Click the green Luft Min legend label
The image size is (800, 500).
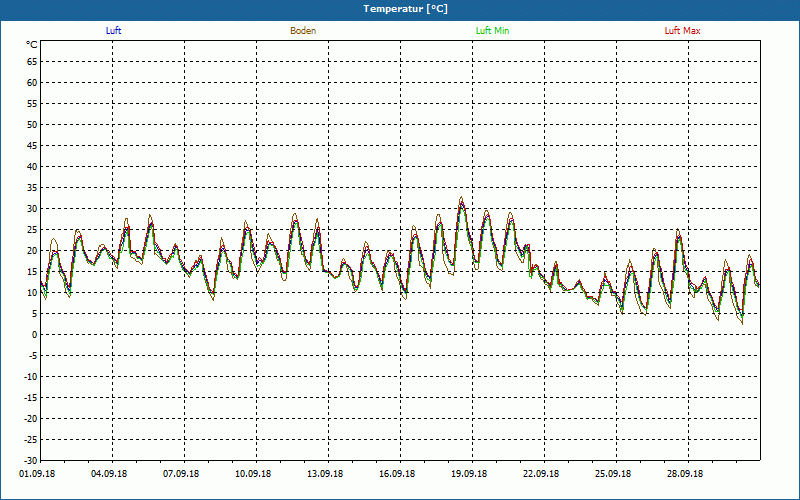pos(492,31)
